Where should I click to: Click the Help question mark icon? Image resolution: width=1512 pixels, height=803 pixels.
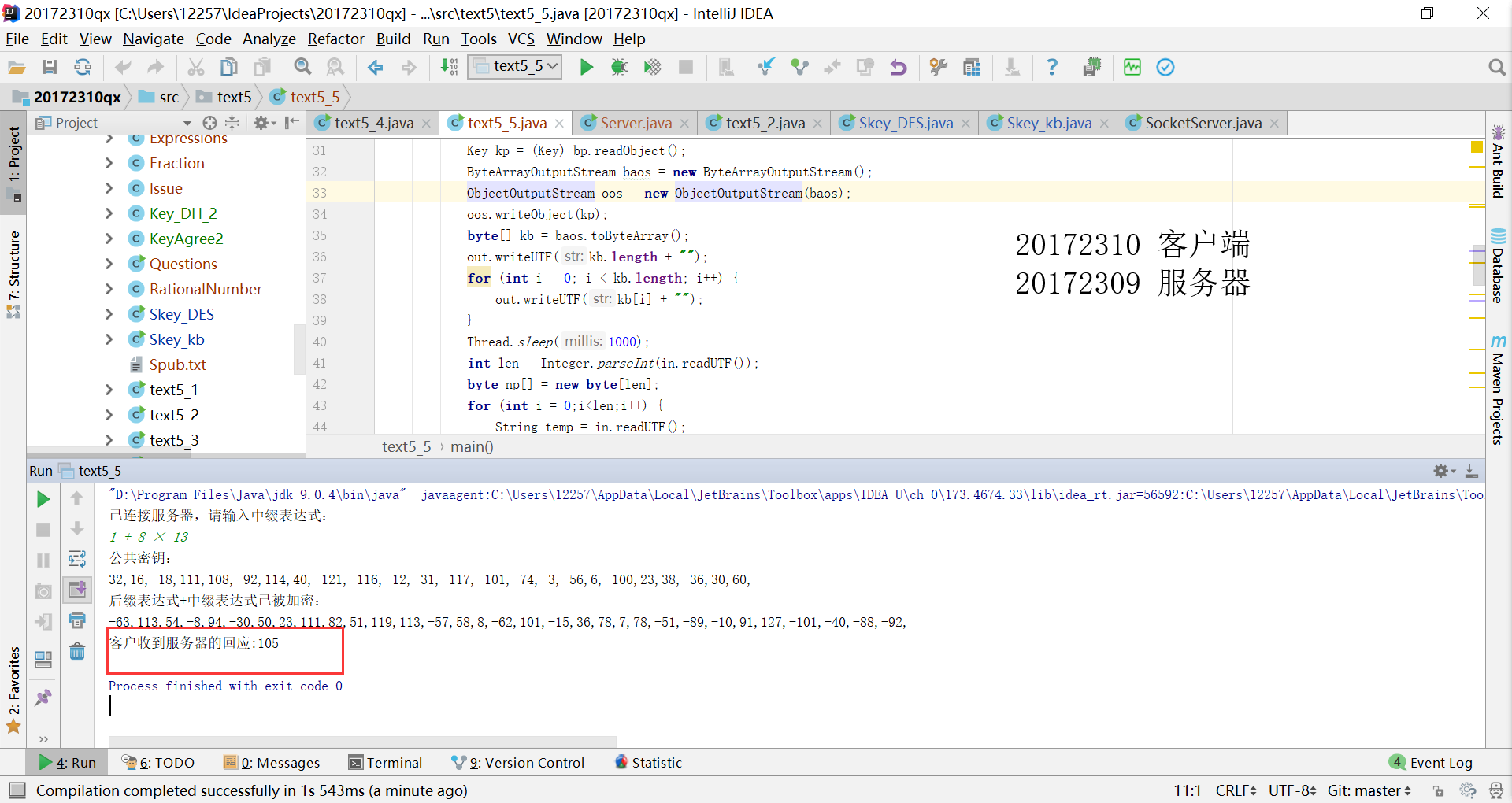click(x=1052, y=68)
